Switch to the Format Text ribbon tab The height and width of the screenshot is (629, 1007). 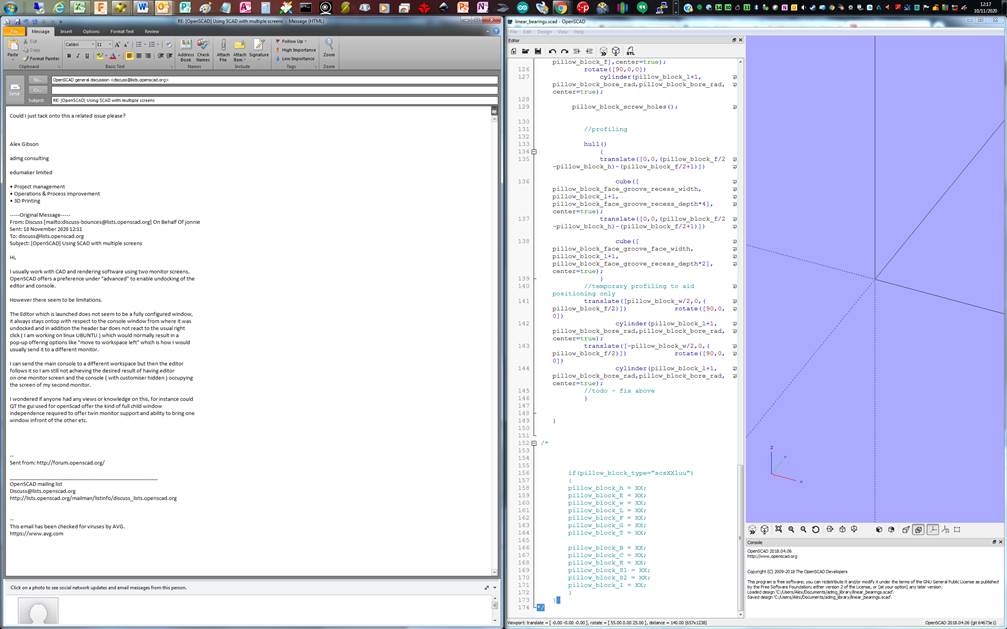click(122, 31)
